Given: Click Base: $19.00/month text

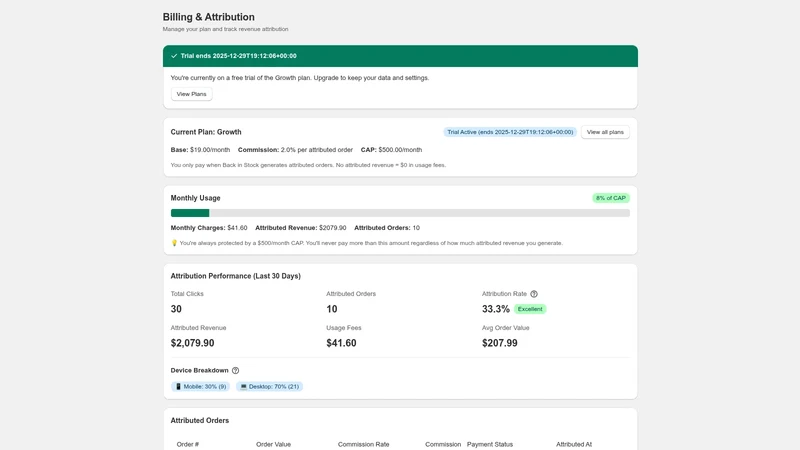Looking at the screenshot, I should click(x=201, y=150).
